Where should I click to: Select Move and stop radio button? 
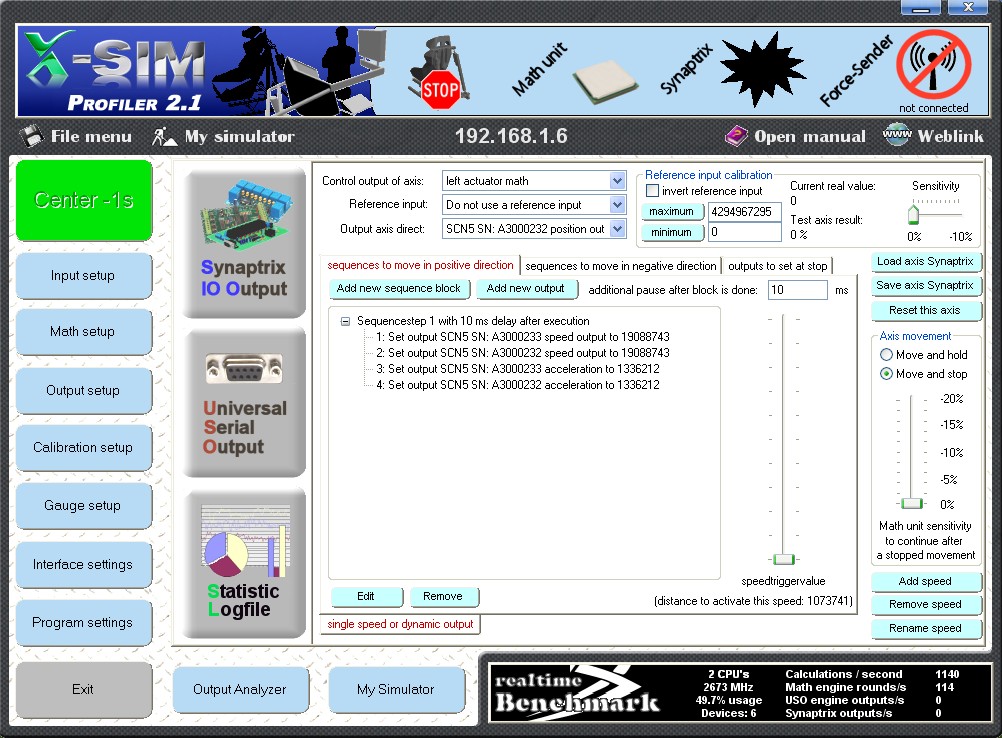pos(886,373)
